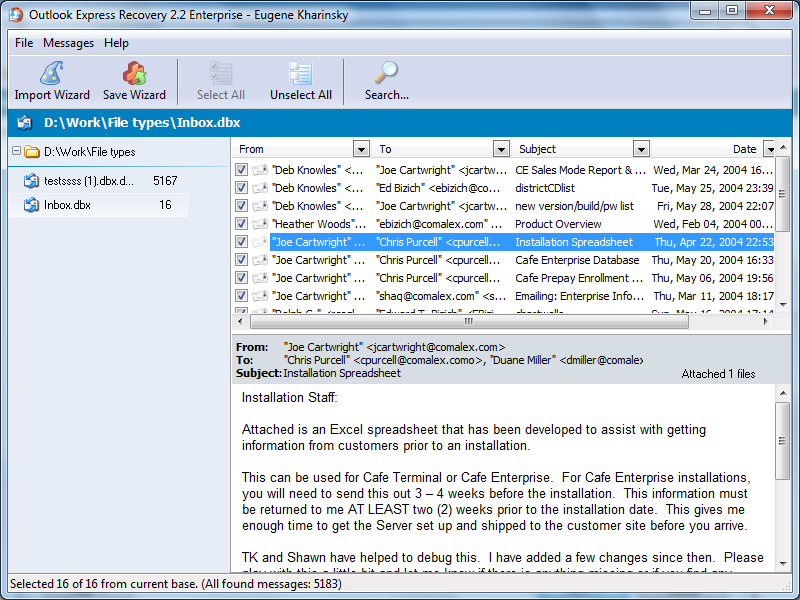This screenshot has height=600, width=800.
Task: Click preview pane scroll-up arrow
Action: tap(783, 393)
